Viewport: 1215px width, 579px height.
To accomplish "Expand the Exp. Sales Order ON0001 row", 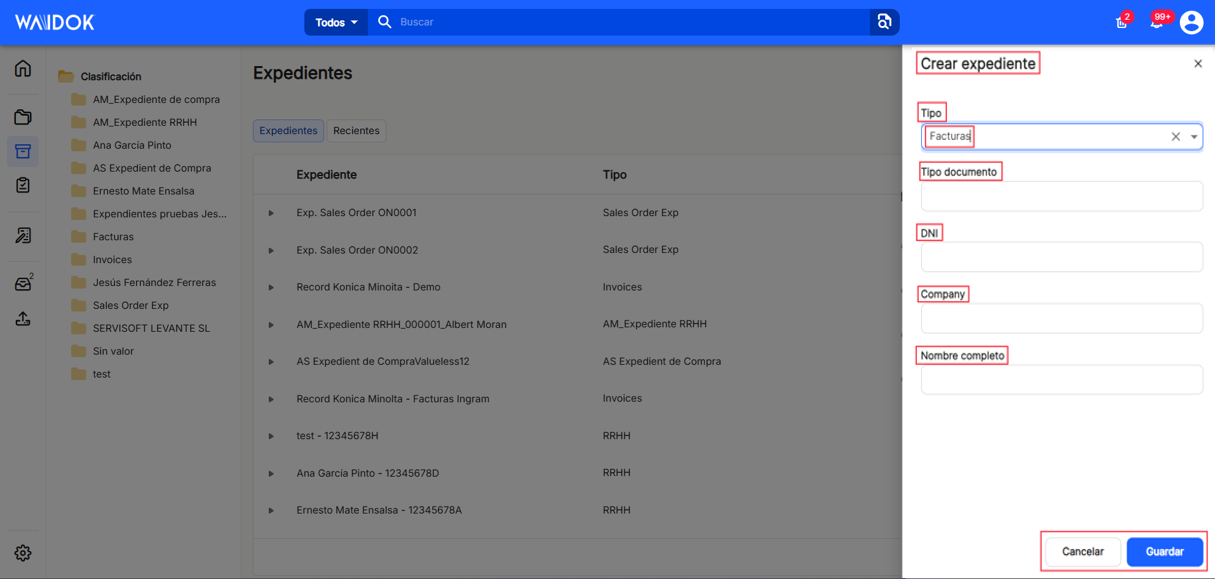I will 271,213.
